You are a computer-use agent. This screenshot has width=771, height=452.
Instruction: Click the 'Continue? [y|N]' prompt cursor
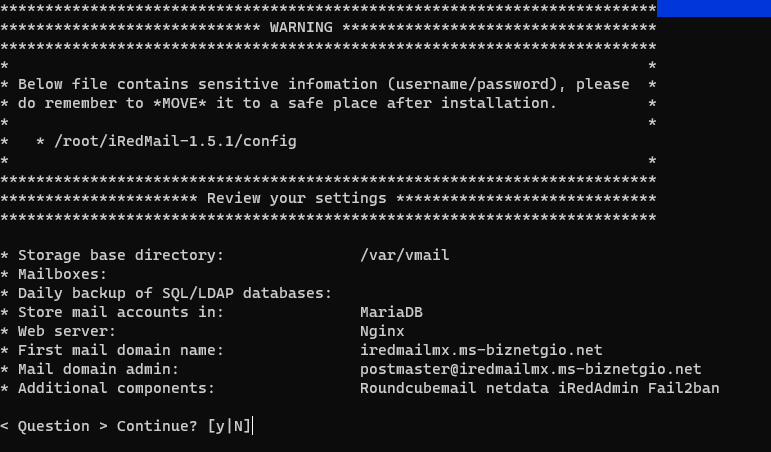click(x=255, y=426)
